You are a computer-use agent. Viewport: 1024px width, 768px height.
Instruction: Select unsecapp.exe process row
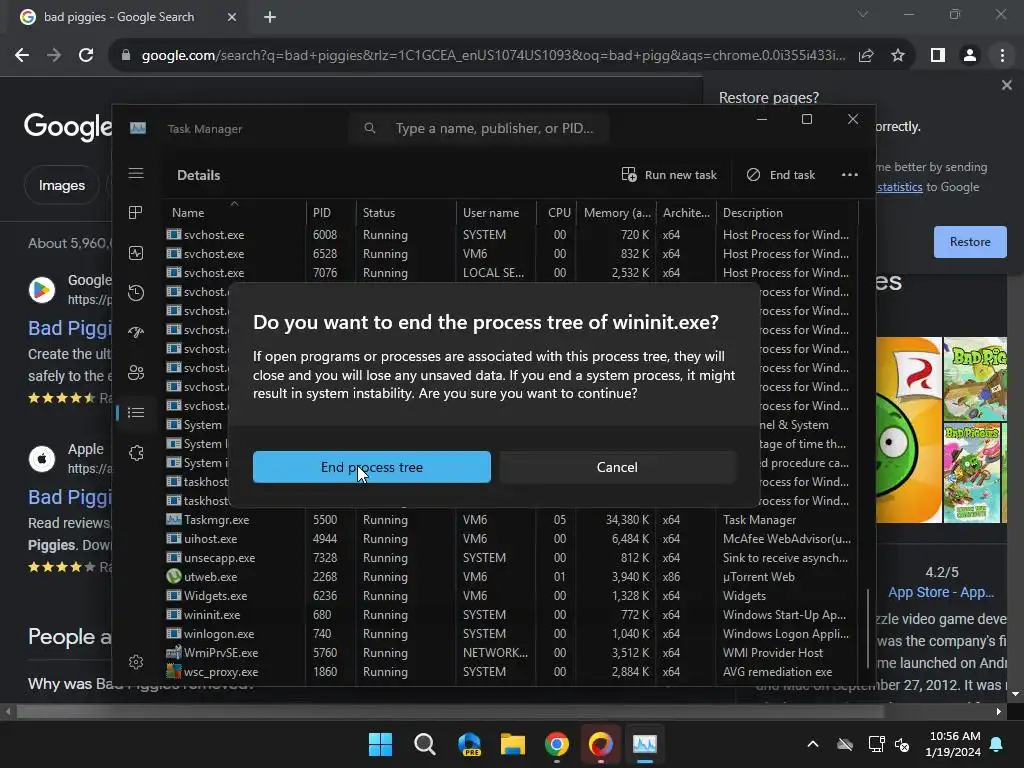coord(511,558)
